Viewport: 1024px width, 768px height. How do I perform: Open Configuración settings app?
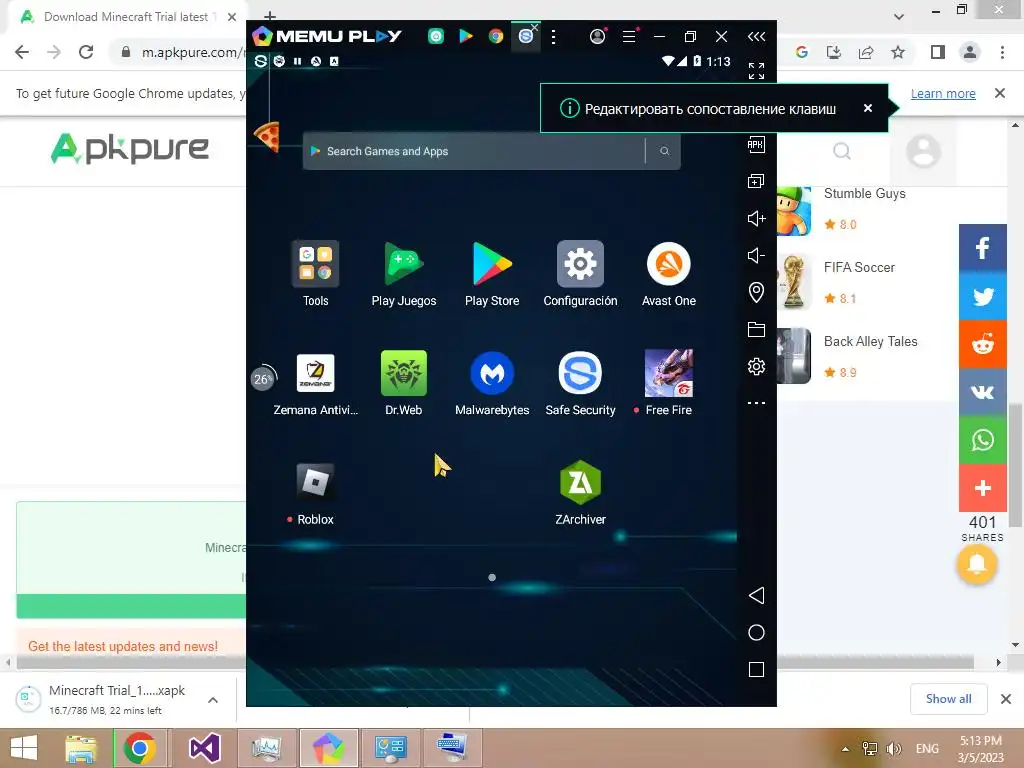click(x=580, y=264)
